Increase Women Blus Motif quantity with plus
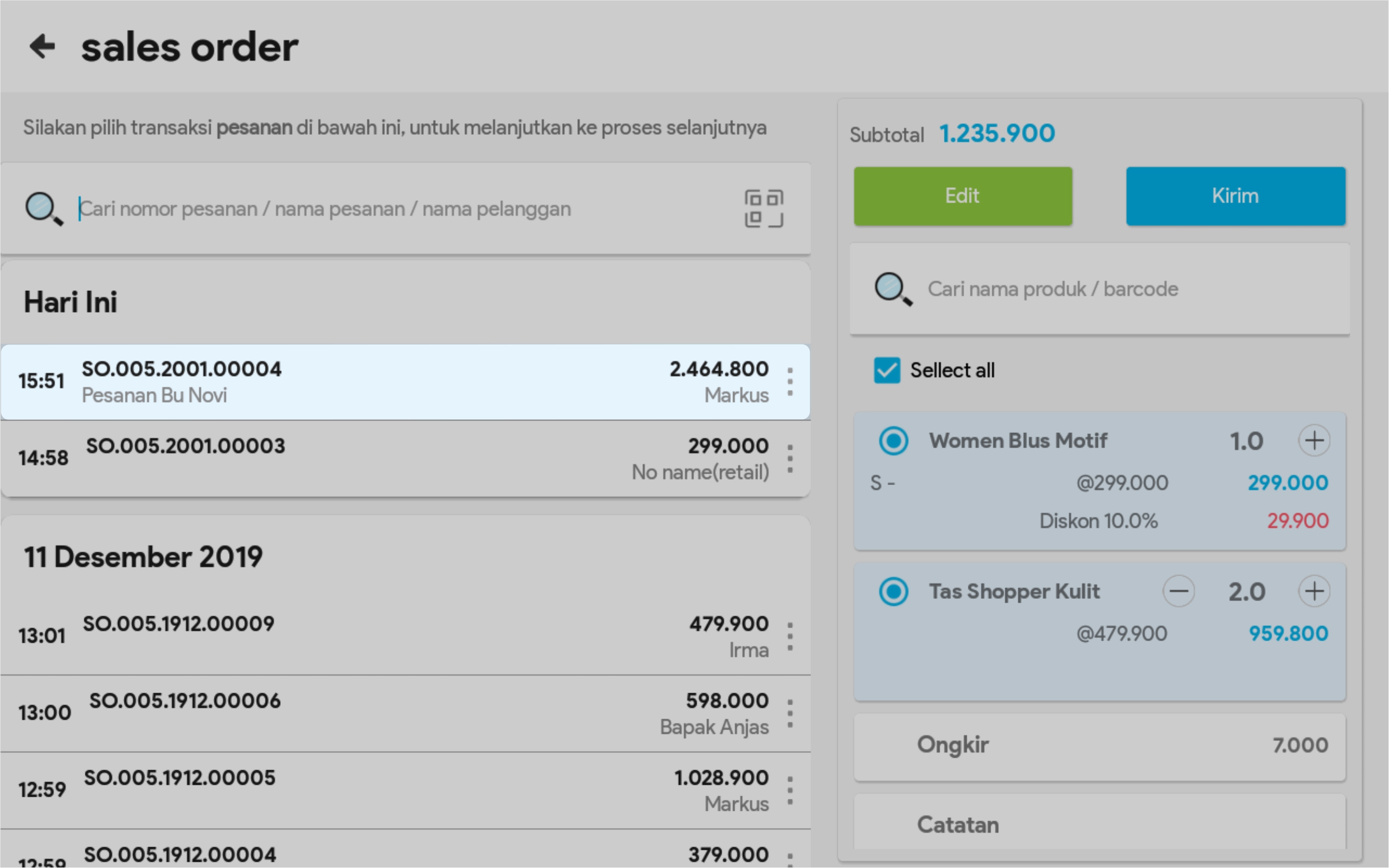The height and width of the screenshot is (868, 1389). [x=1314, y=441]
